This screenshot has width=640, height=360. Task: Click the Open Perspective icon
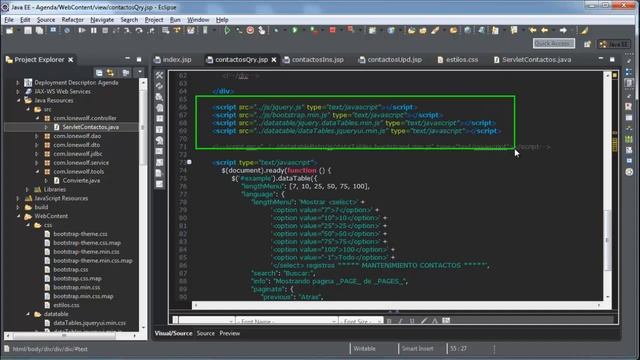click(x=587, y=44)
